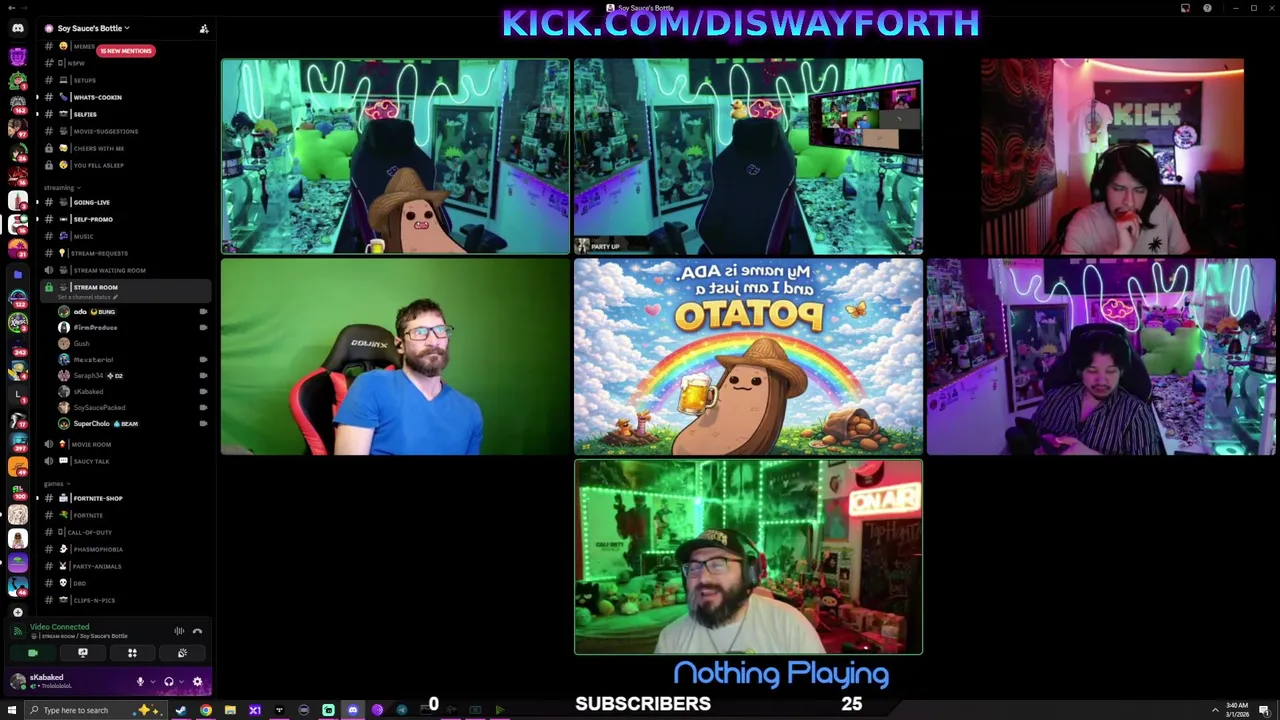Open the call-of-duty channel
This screenshot has height=720, width=1280.
click(x=125, y=532)
